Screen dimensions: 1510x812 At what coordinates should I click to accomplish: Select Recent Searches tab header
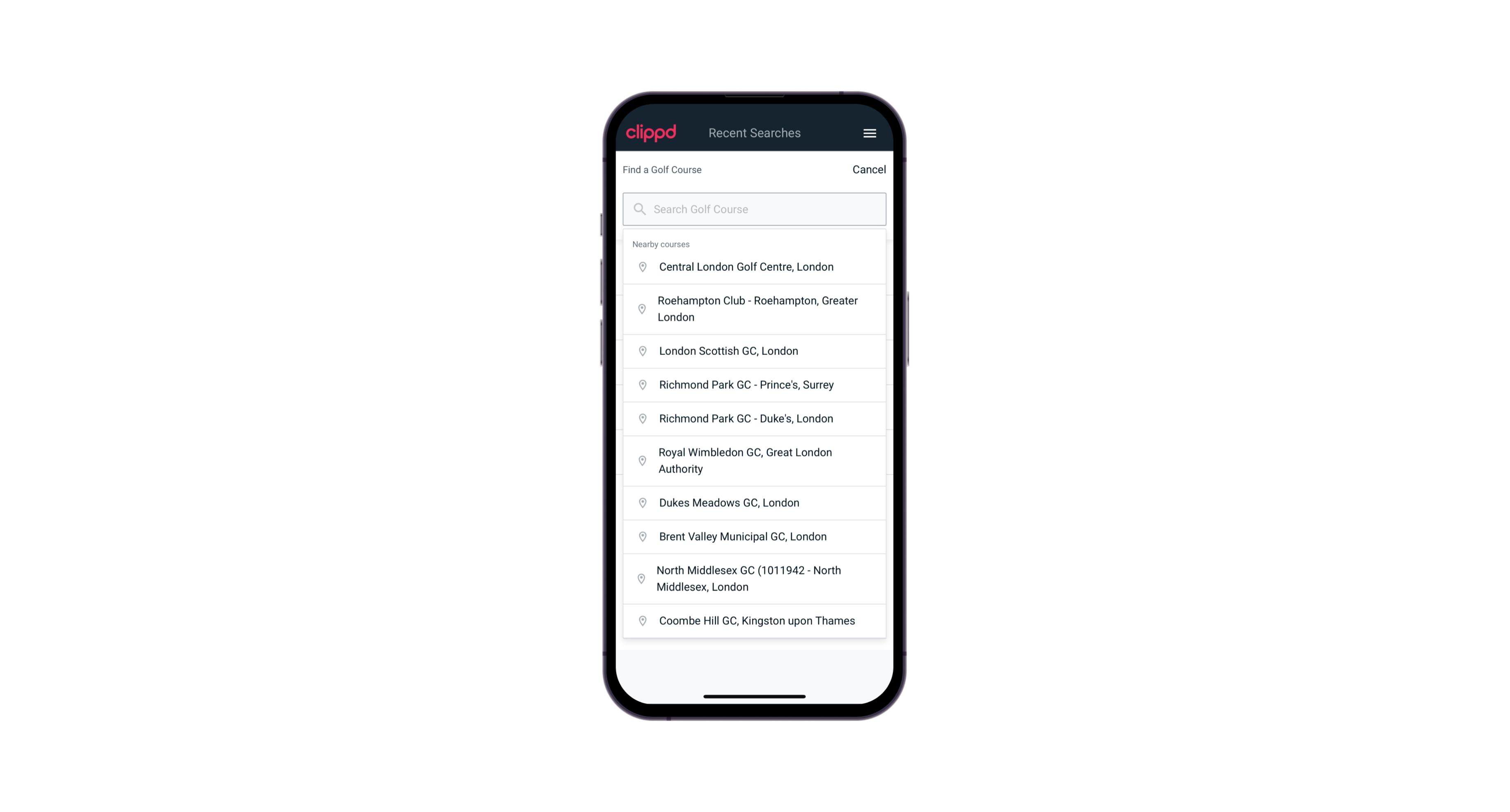[754, 132]
